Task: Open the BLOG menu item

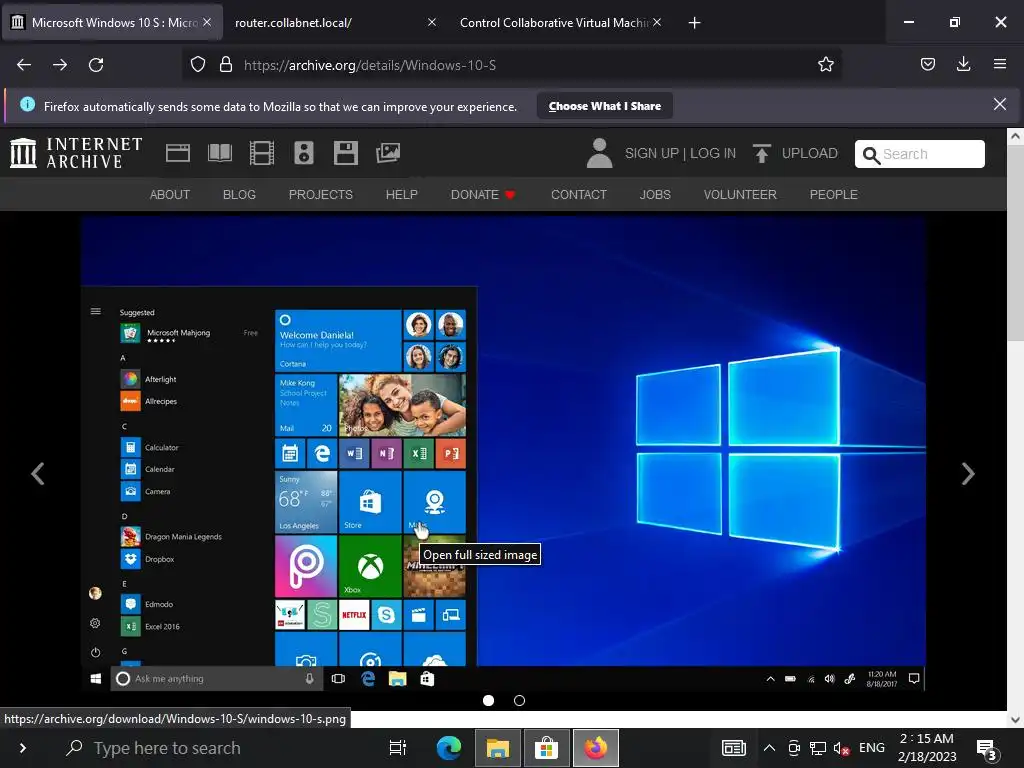Action: (x=240, y=195)
